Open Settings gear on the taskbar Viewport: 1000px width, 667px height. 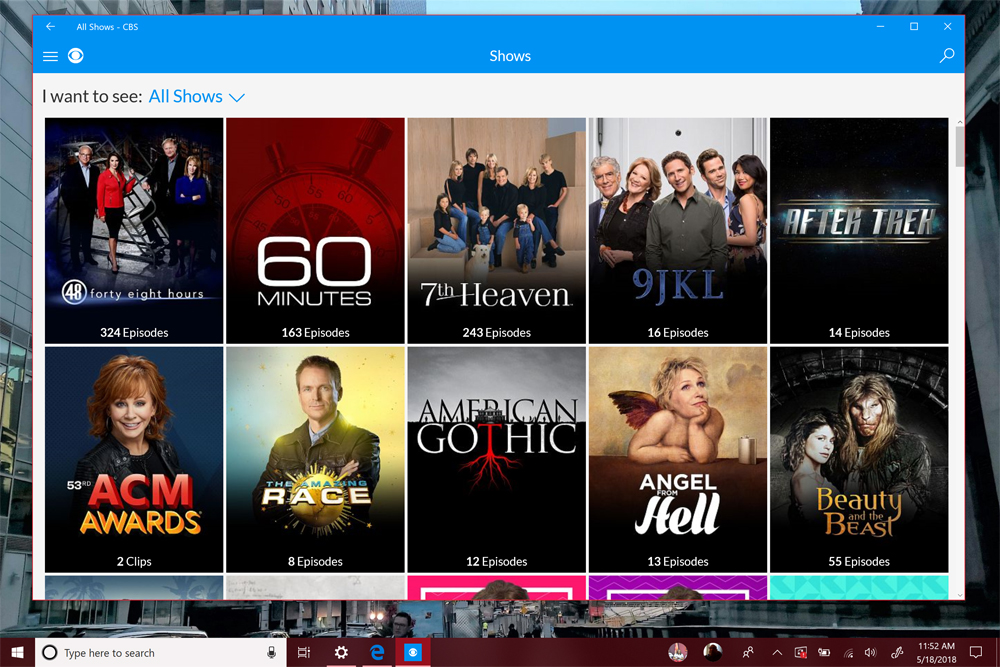pos(341,652)
